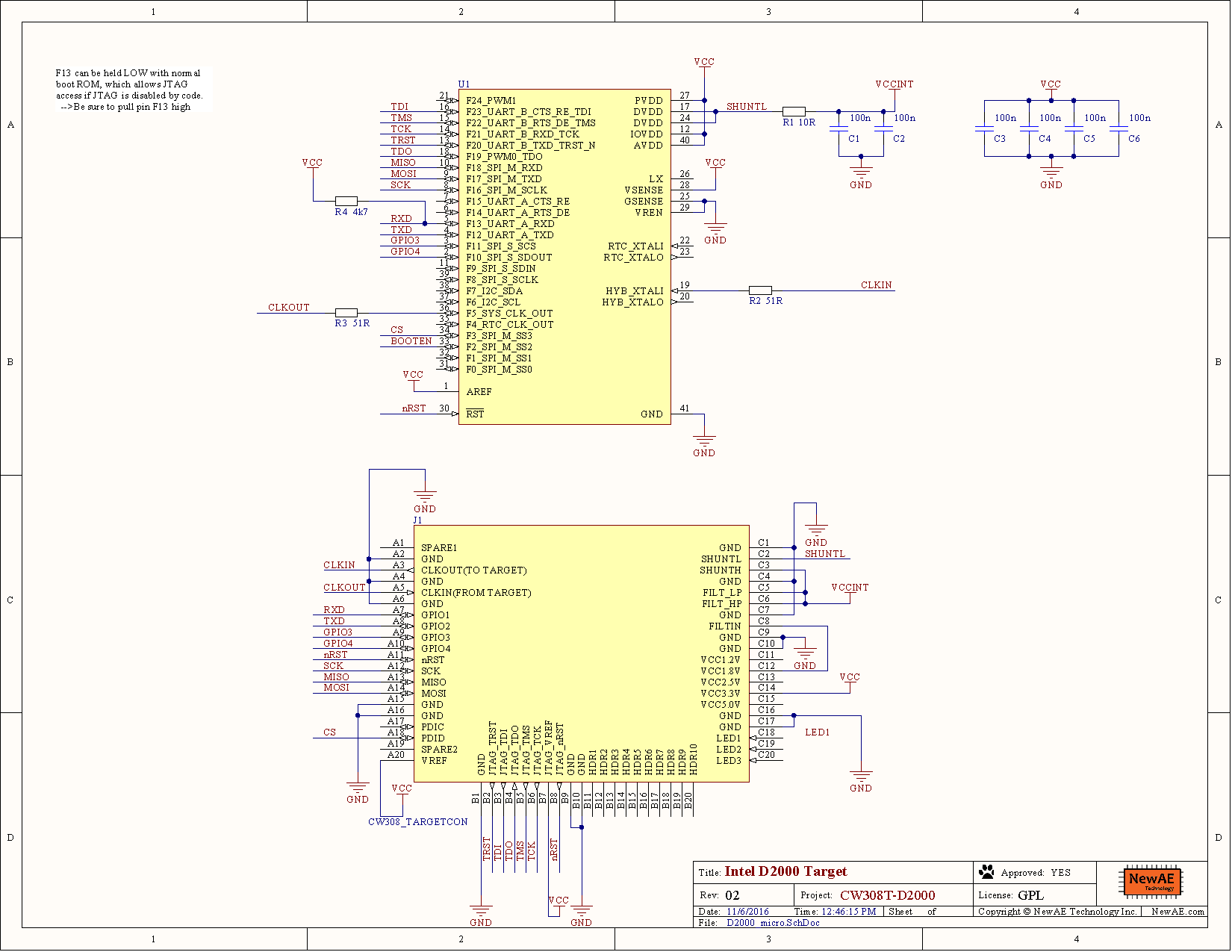Click the F5_SYS_CLK_OUT pin name
1232x952 pixels.
point(509,314)
